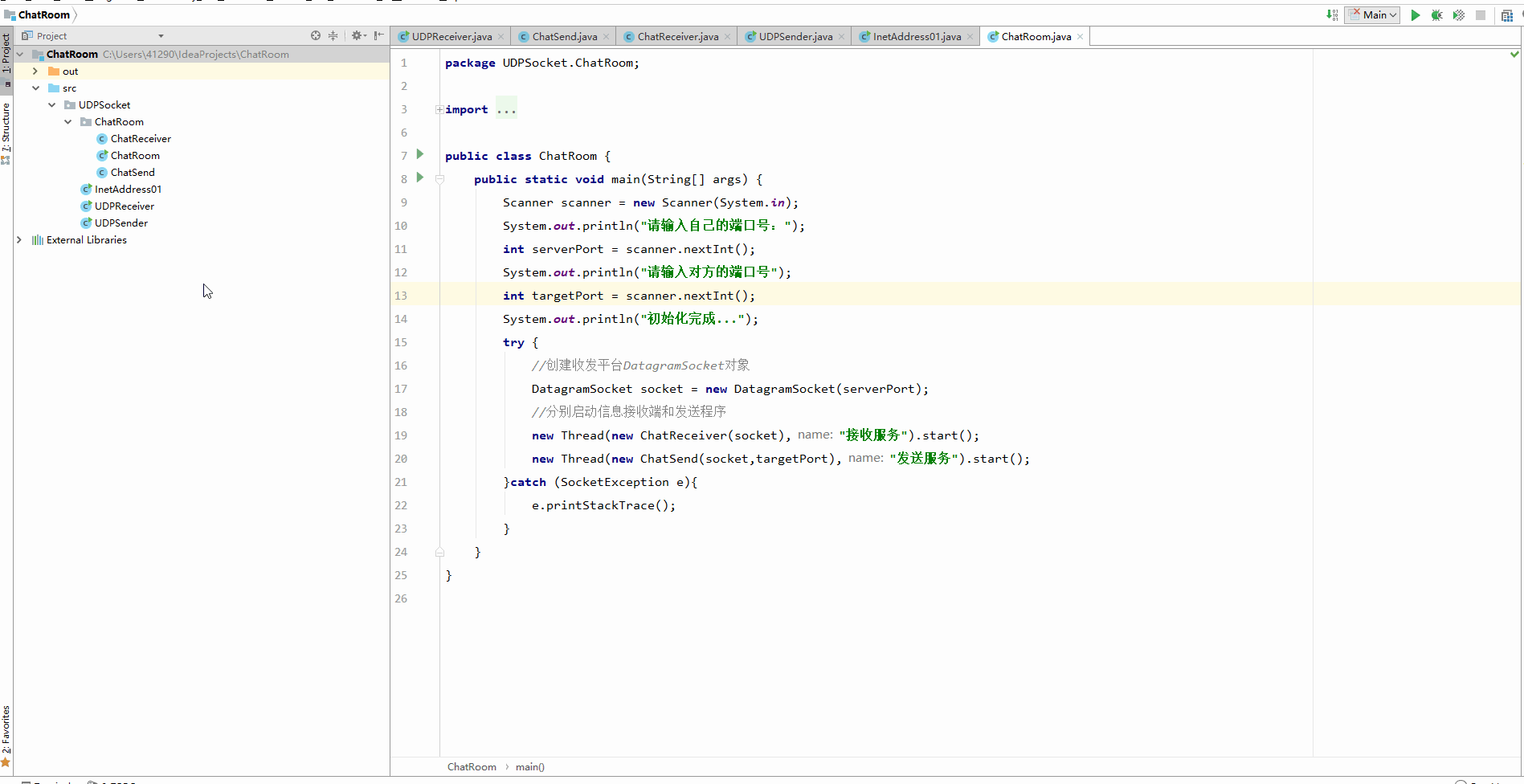The height and width of the screenshot is (784, 1524).
Task: Close the UDPReceiver.java tab
Action: click(x=501, y=37)
